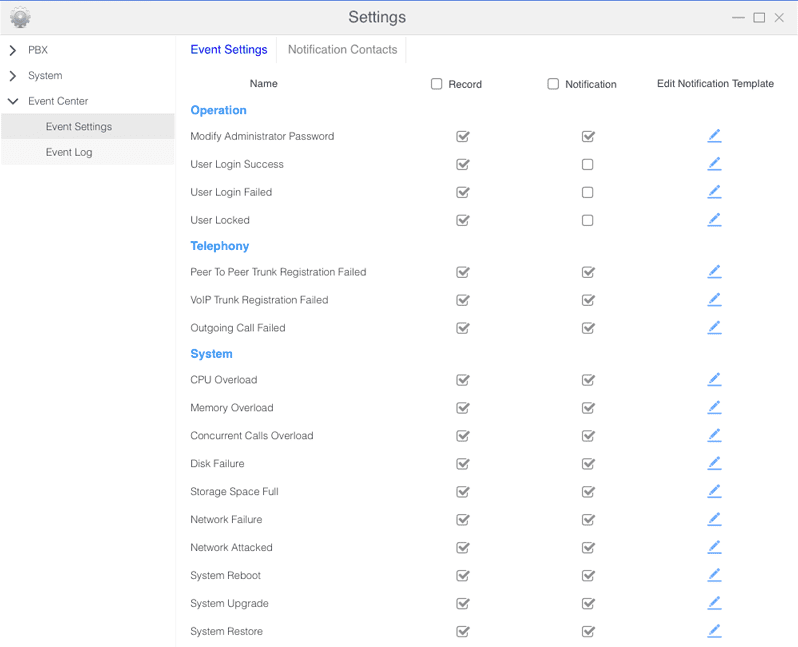Edit Network Attacked notification template
This screenshot has height=647, width=798.
point(714,547)
